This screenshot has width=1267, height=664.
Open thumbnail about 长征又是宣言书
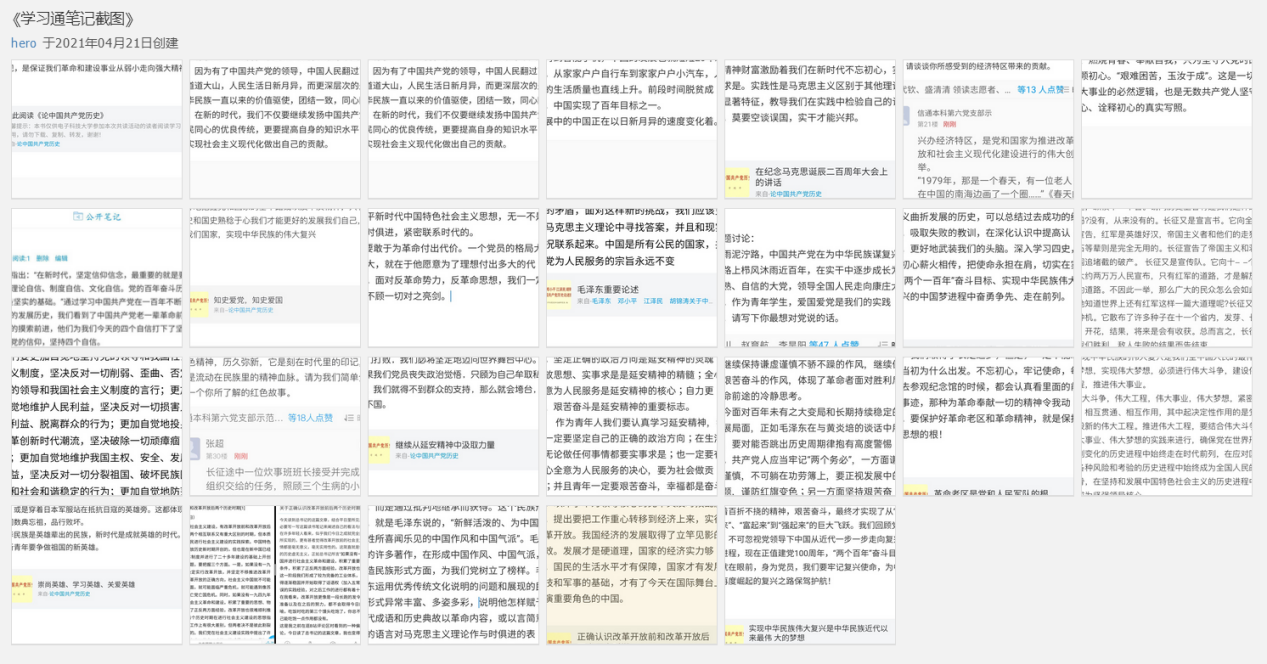coord(1166,277)
